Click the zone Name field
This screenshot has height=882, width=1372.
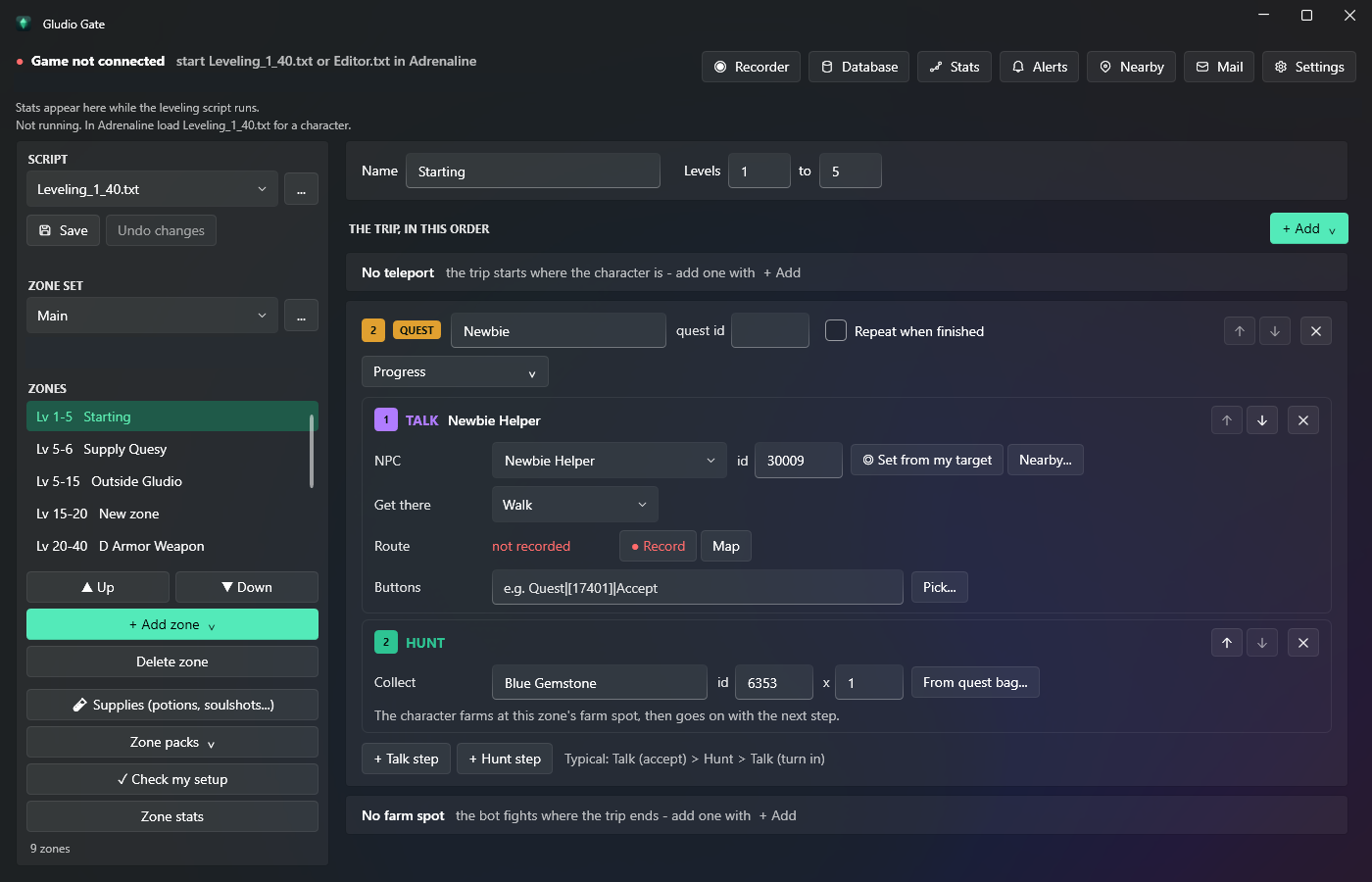click(x=533, y=171)
